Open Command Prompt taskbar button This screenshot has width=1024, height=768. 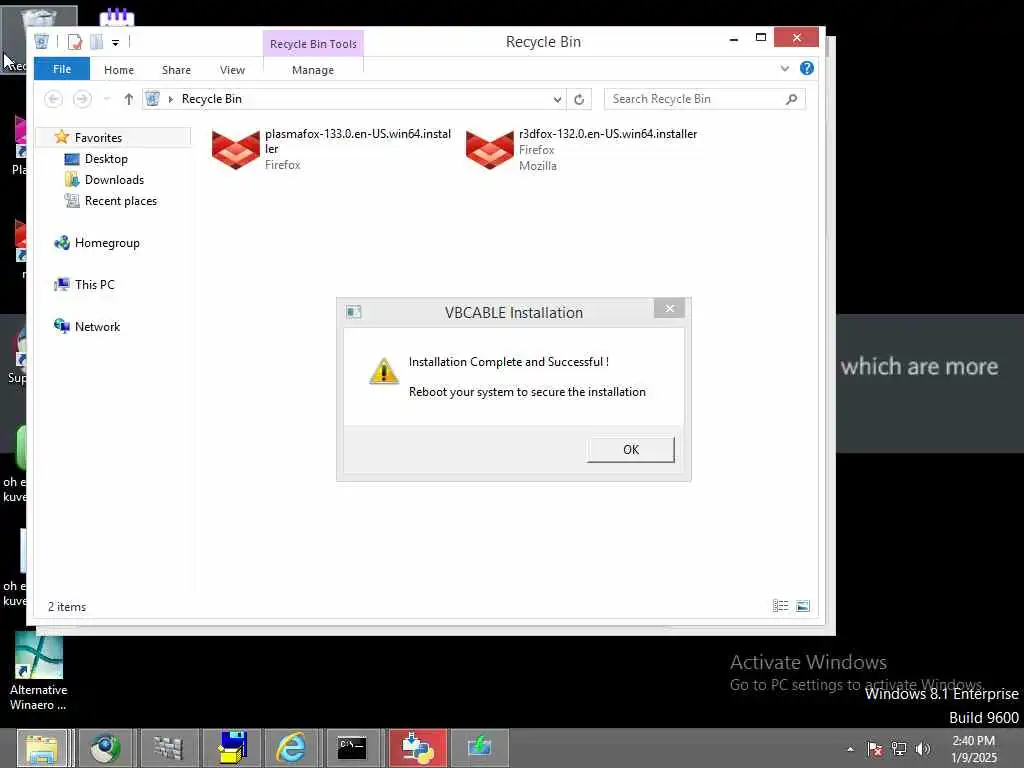[352, 748]
